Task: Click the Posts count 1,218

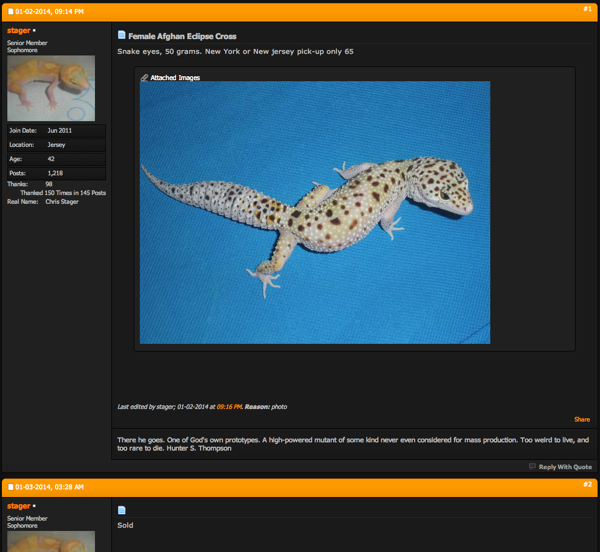Action: (55, 173)
